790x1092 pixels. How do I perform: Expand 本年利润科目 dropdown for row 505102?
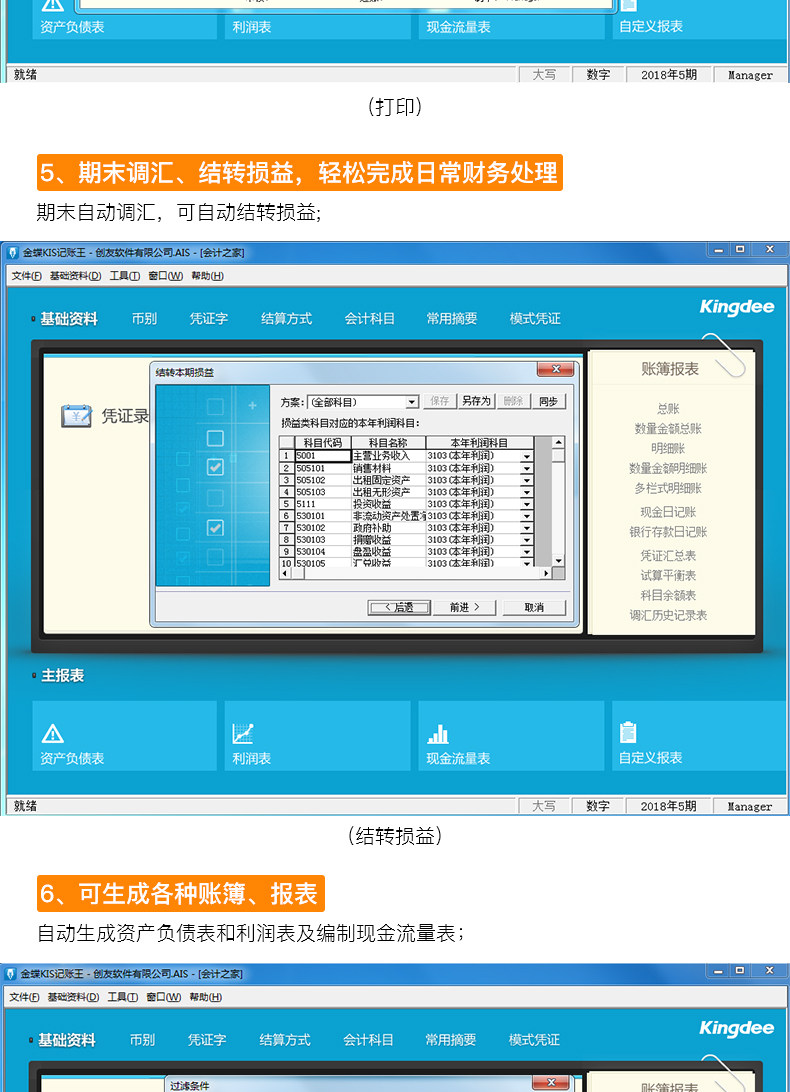tap(527, 480)
